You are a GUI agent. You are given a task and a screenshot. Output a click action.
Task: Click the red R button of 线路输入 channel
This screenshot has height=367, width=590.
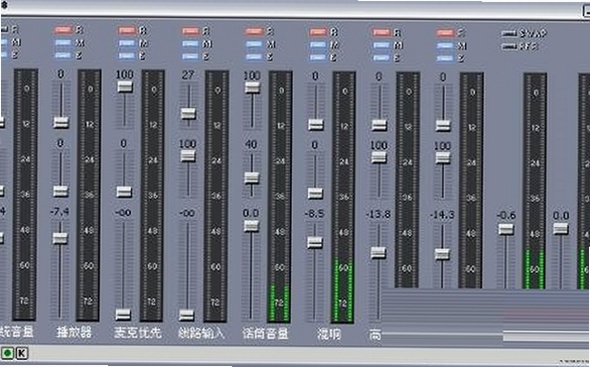point(190,31)
